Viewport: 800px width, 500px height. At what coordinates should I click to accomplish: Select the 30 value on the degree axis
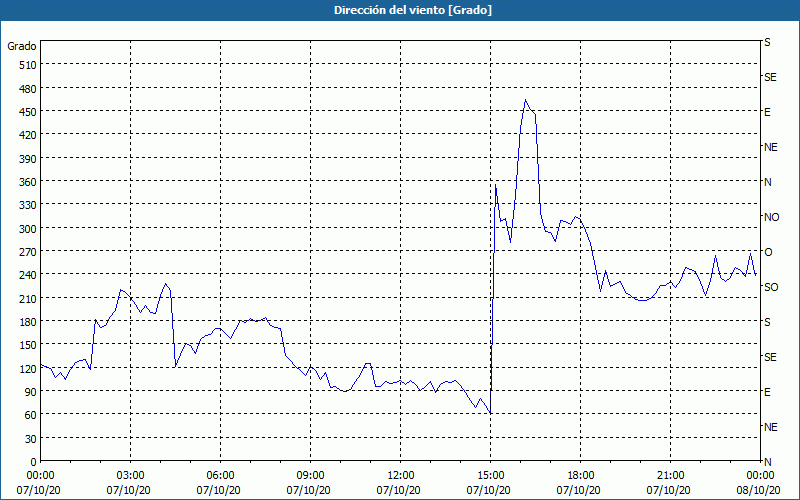pos(31,439)
